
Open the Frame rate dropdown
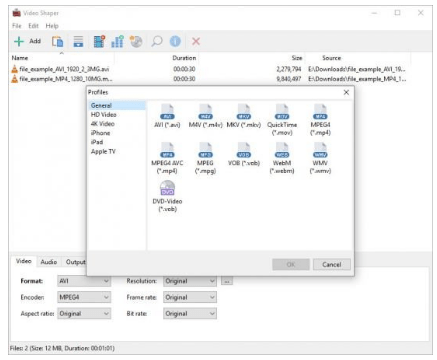(190, 297)
